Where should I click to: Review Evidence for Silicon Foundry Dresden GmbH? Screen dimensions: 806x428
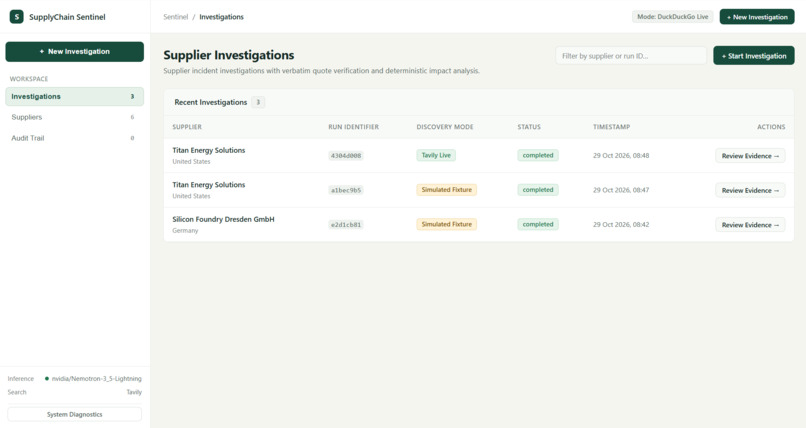tap(750, 225)
